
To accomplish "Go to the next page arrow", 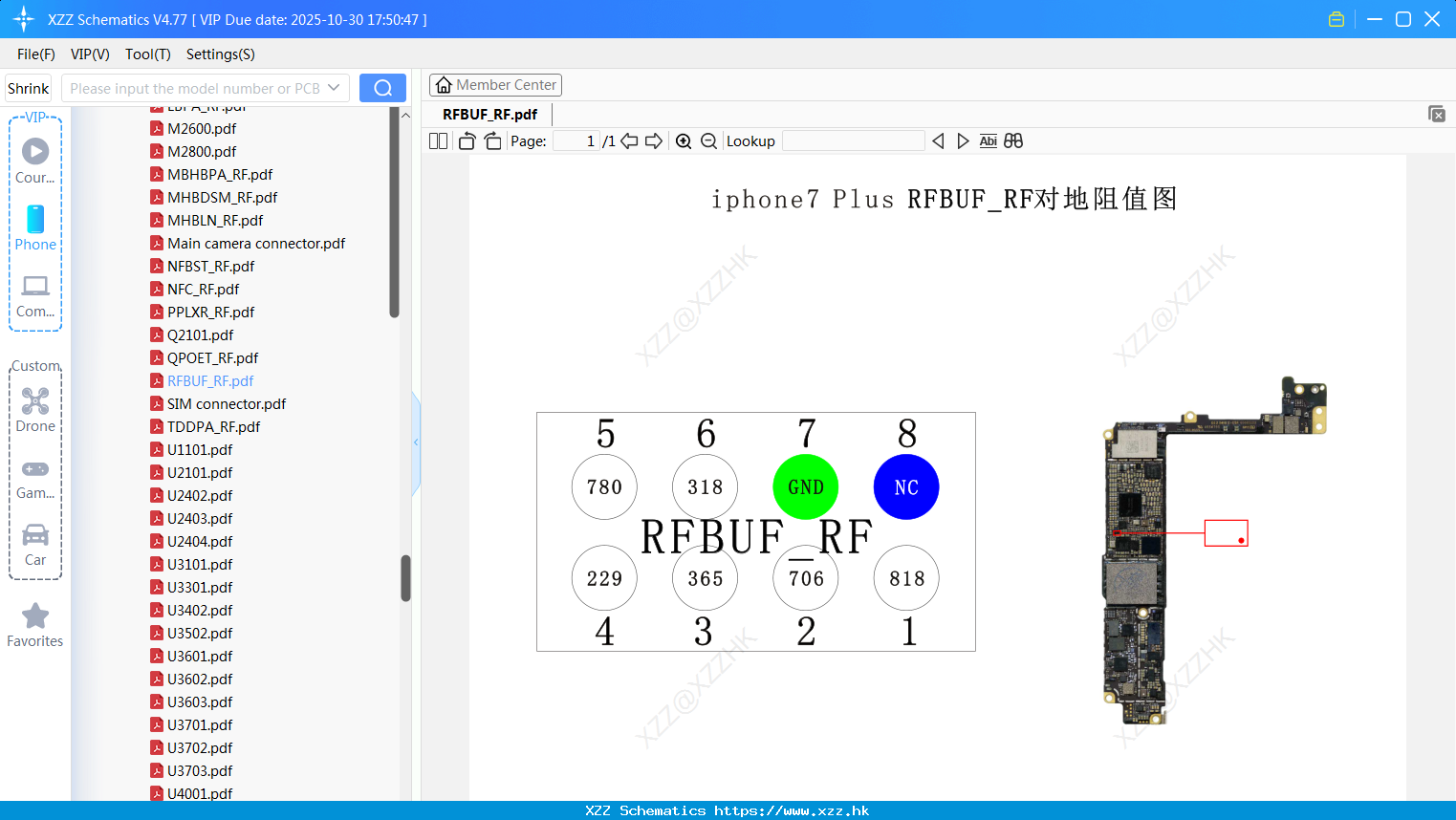I will click(654, 140).
